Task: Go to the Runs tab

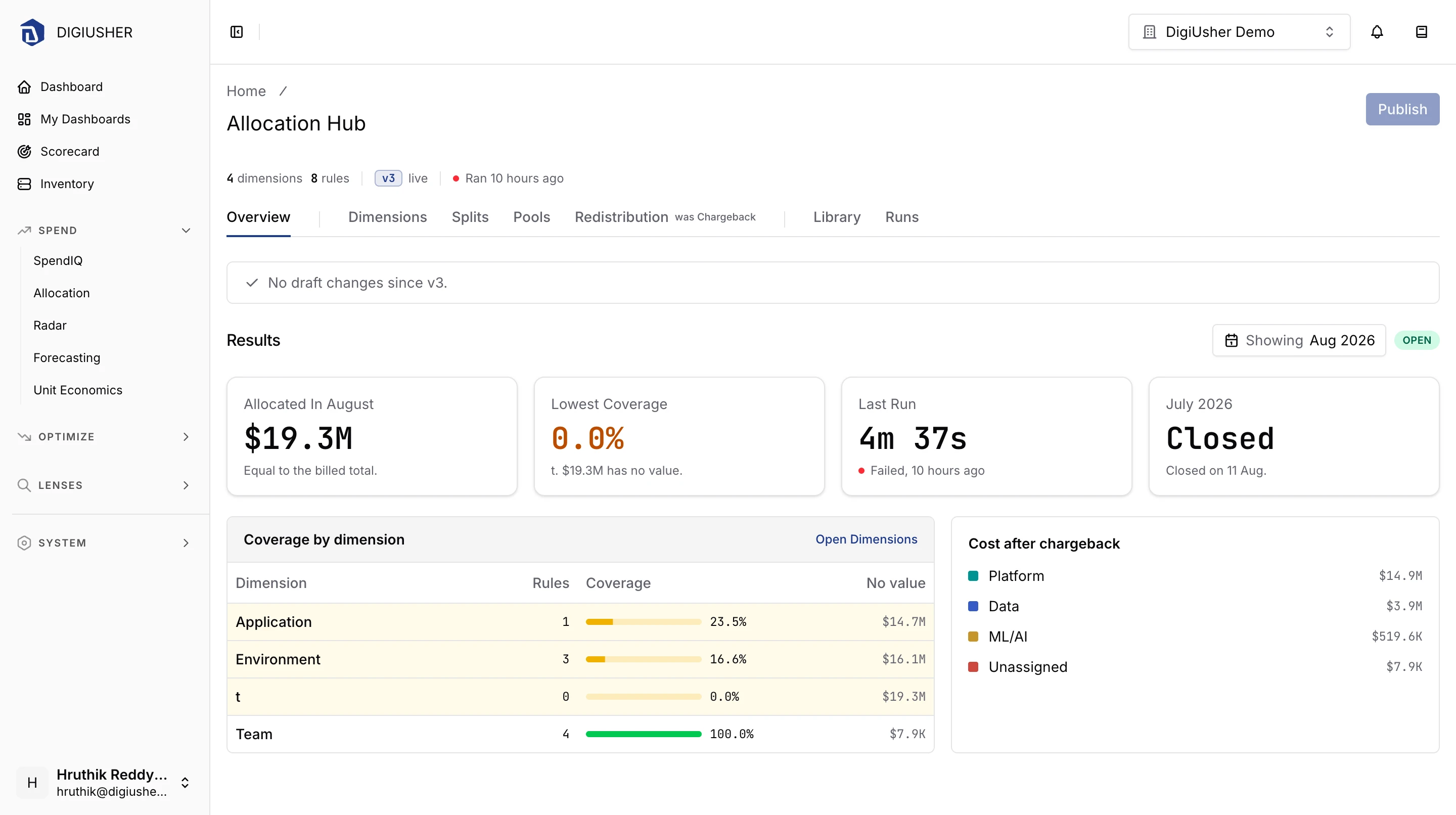Action: point(902,217)
